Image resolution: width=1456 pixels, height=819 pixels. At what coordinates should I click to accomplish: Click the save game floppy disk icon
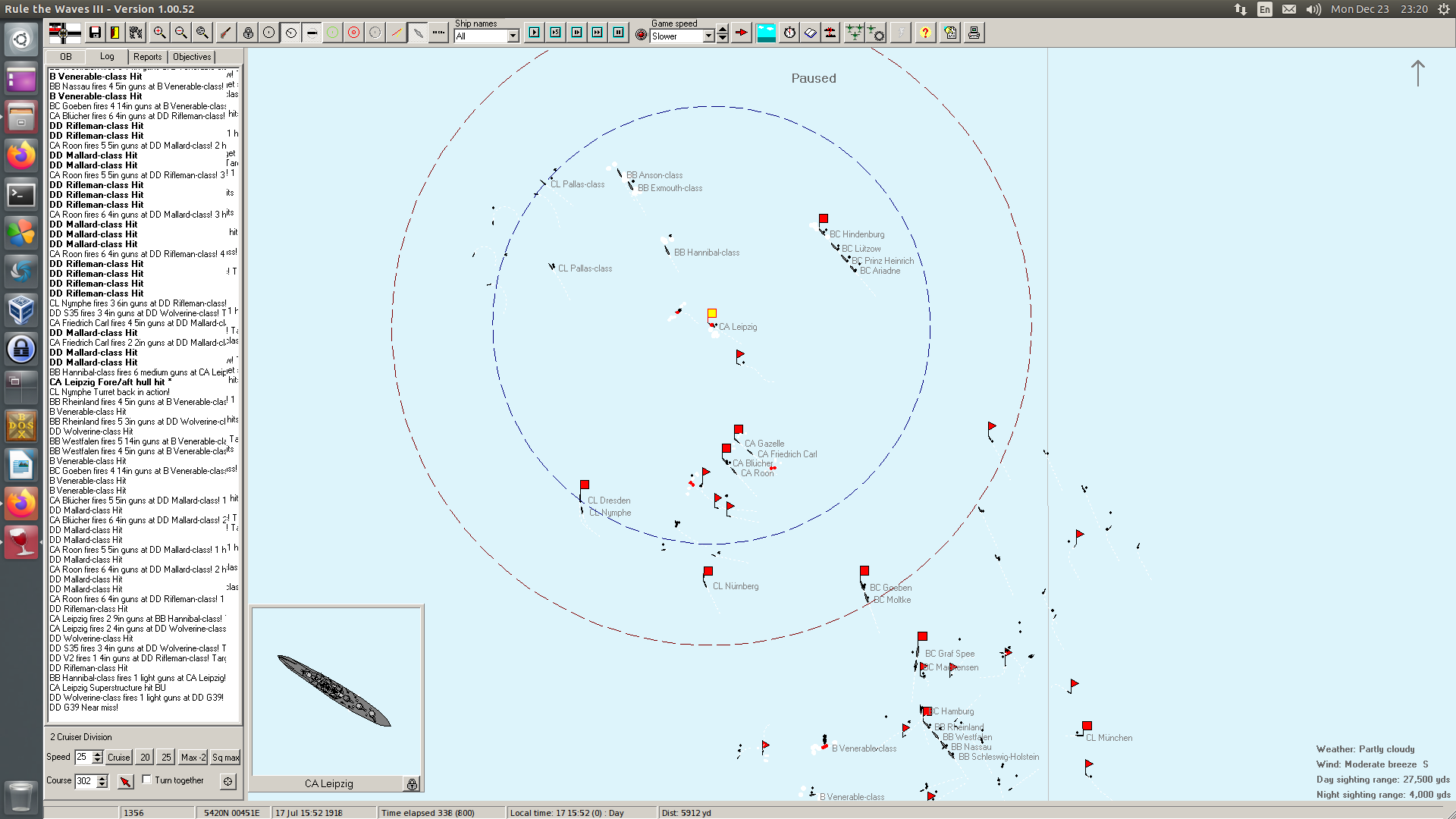pos(95,33)
